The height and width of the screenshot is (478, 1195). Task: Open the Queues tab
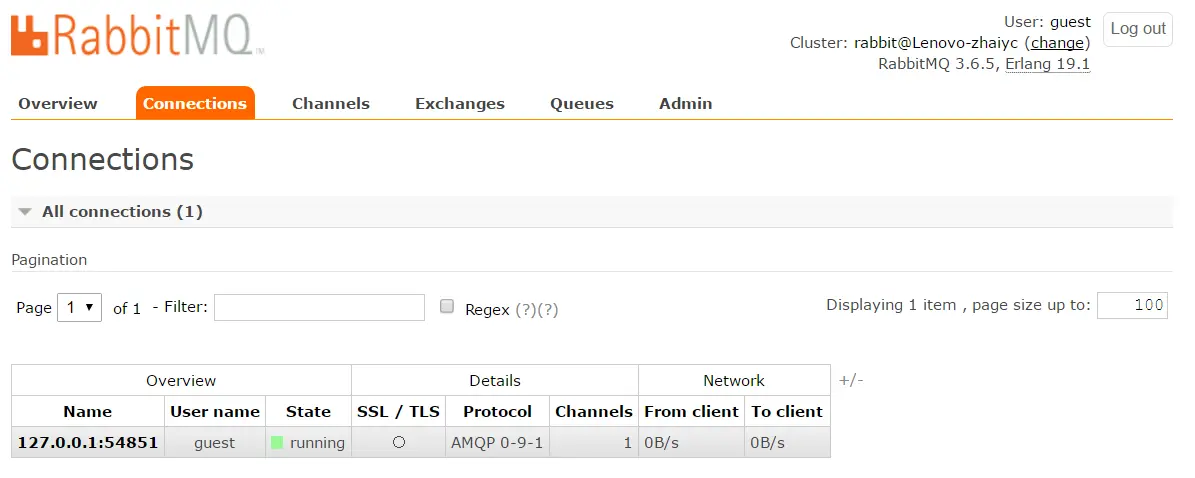point(581,104)
